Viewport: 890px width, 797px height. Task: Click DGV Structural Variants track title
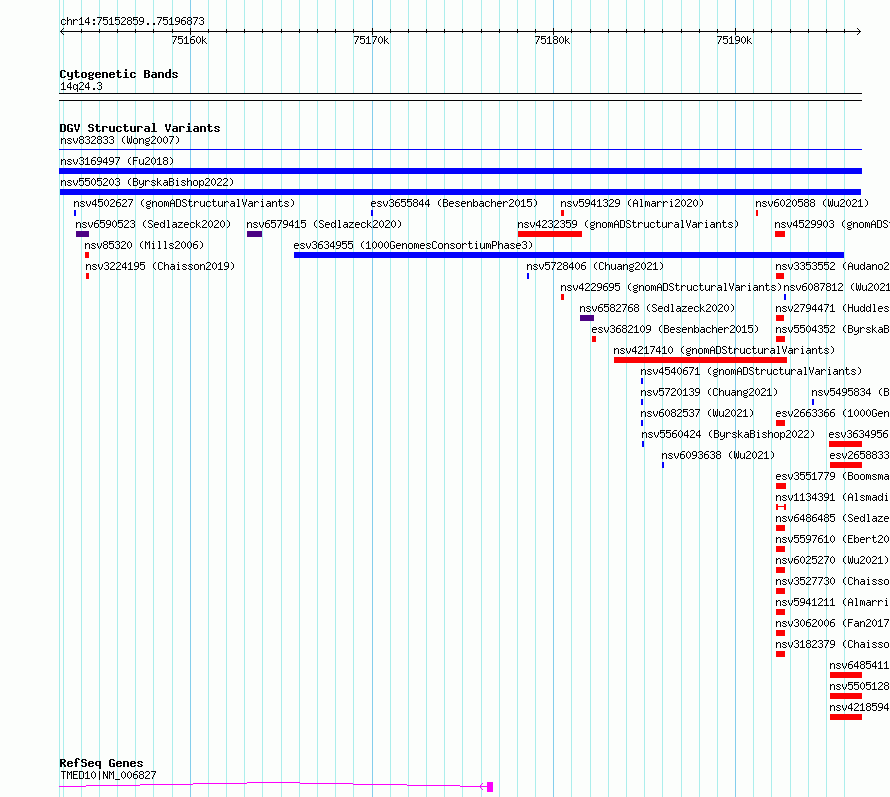click(140, 128)
